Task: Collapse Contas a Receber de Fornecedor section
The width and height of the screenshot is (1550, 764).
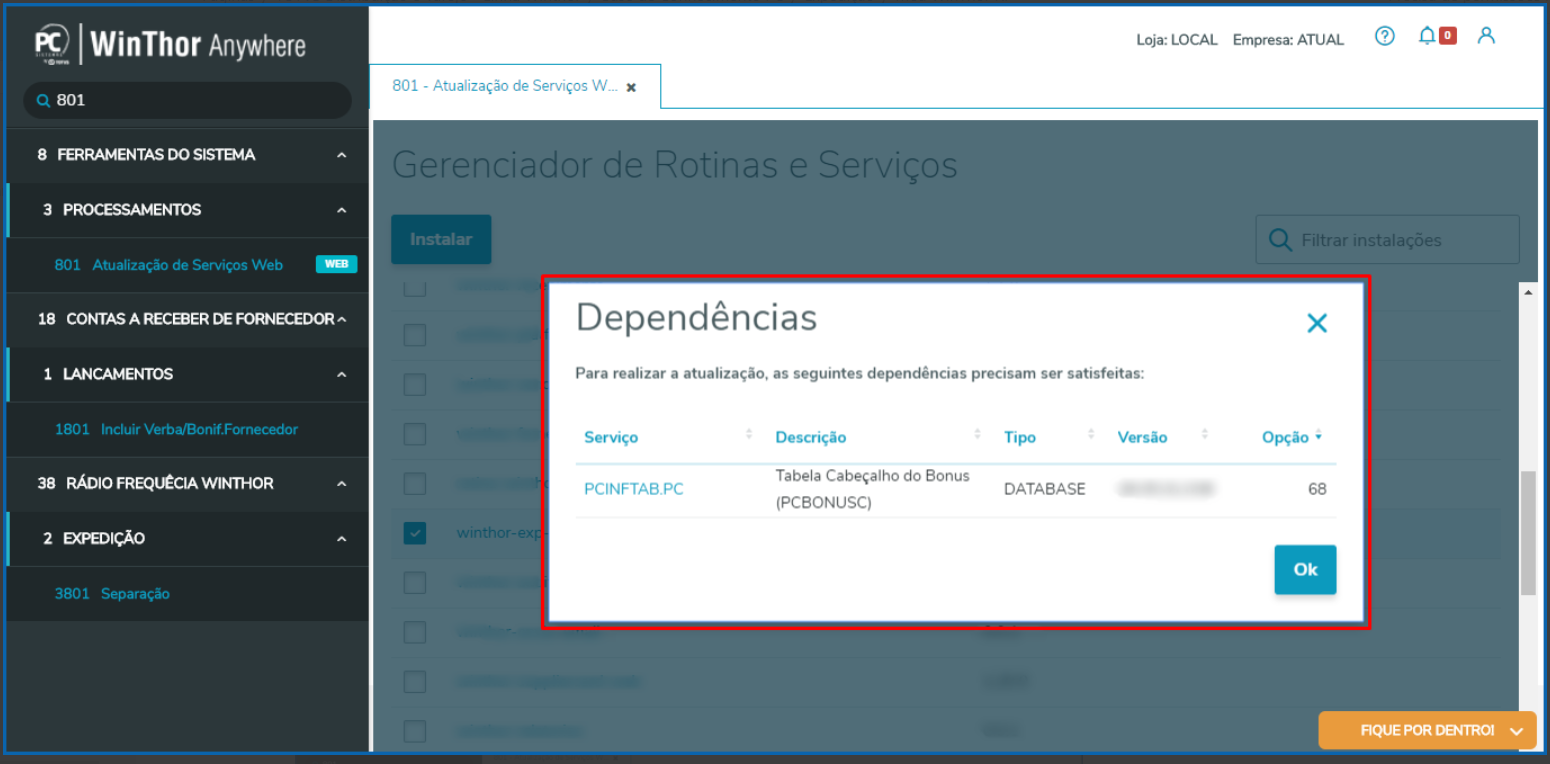Action: (x=342, y=319)
